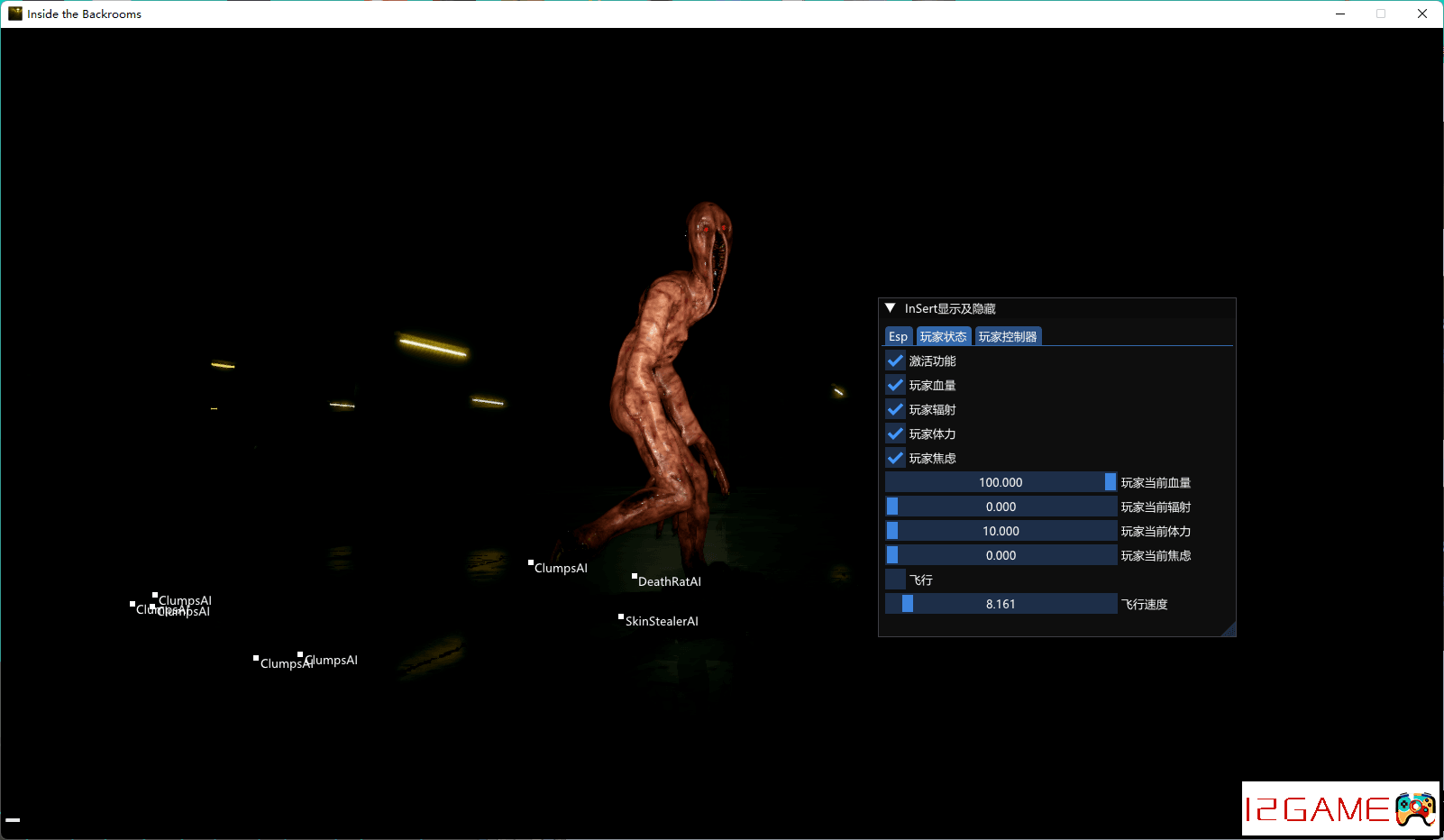The width and height of the screenshot is (1444, 840).
Task: Click the 玩家当前焦虑 slider
Action: coord(1001,555)
